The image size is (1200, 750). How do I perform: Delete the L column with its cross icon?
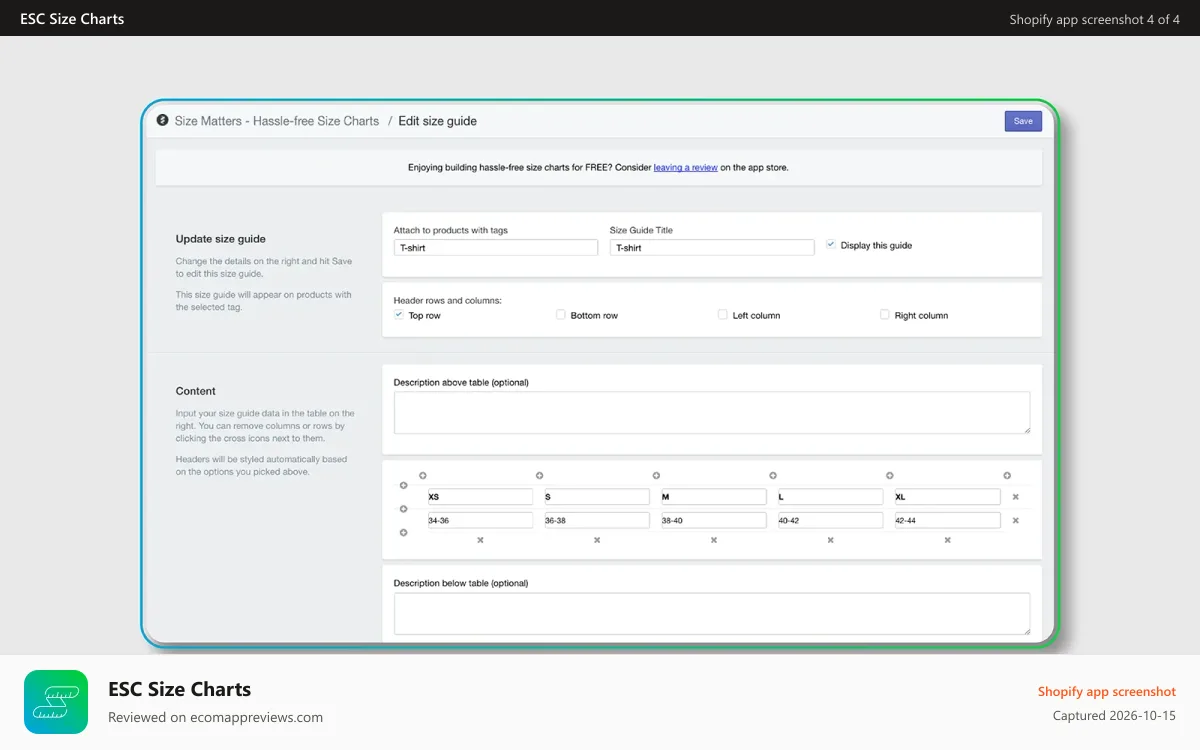[831, 540]
